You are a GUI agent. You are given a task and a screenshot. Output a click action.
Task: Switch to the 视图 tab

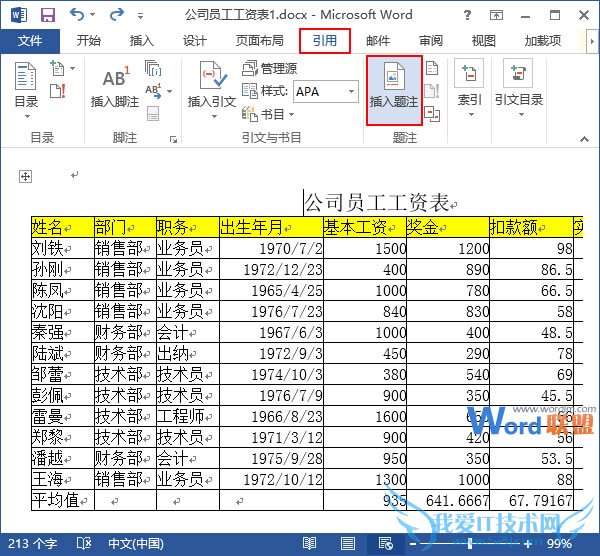tap(484, 41)
